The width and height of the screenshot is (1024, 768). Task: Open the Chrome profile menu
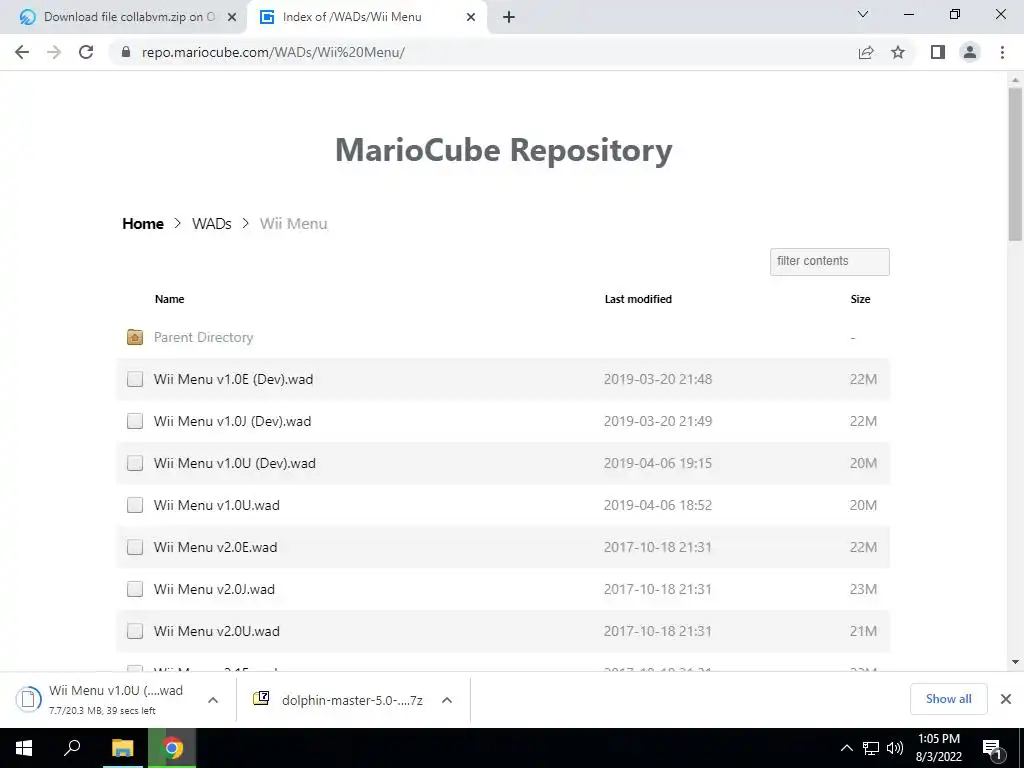tap(970, 52)
